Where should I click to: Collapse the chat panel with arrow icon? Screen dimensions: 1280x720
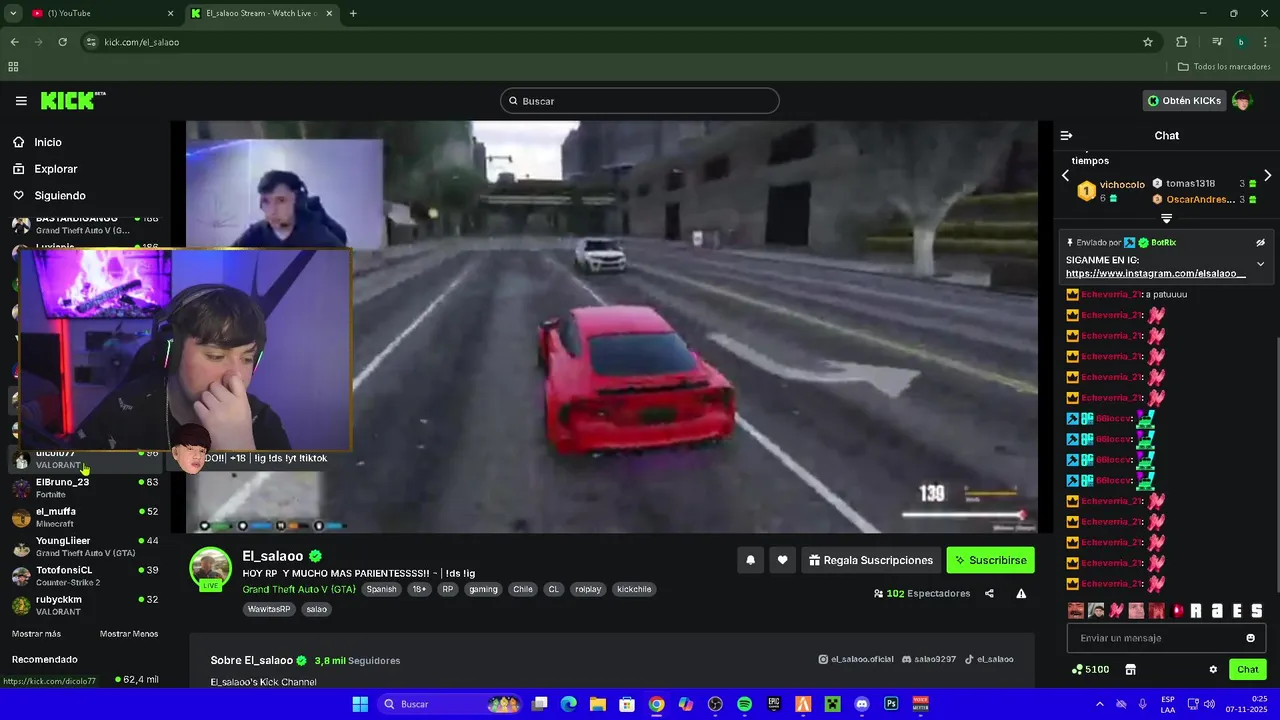click(1066, 135)
